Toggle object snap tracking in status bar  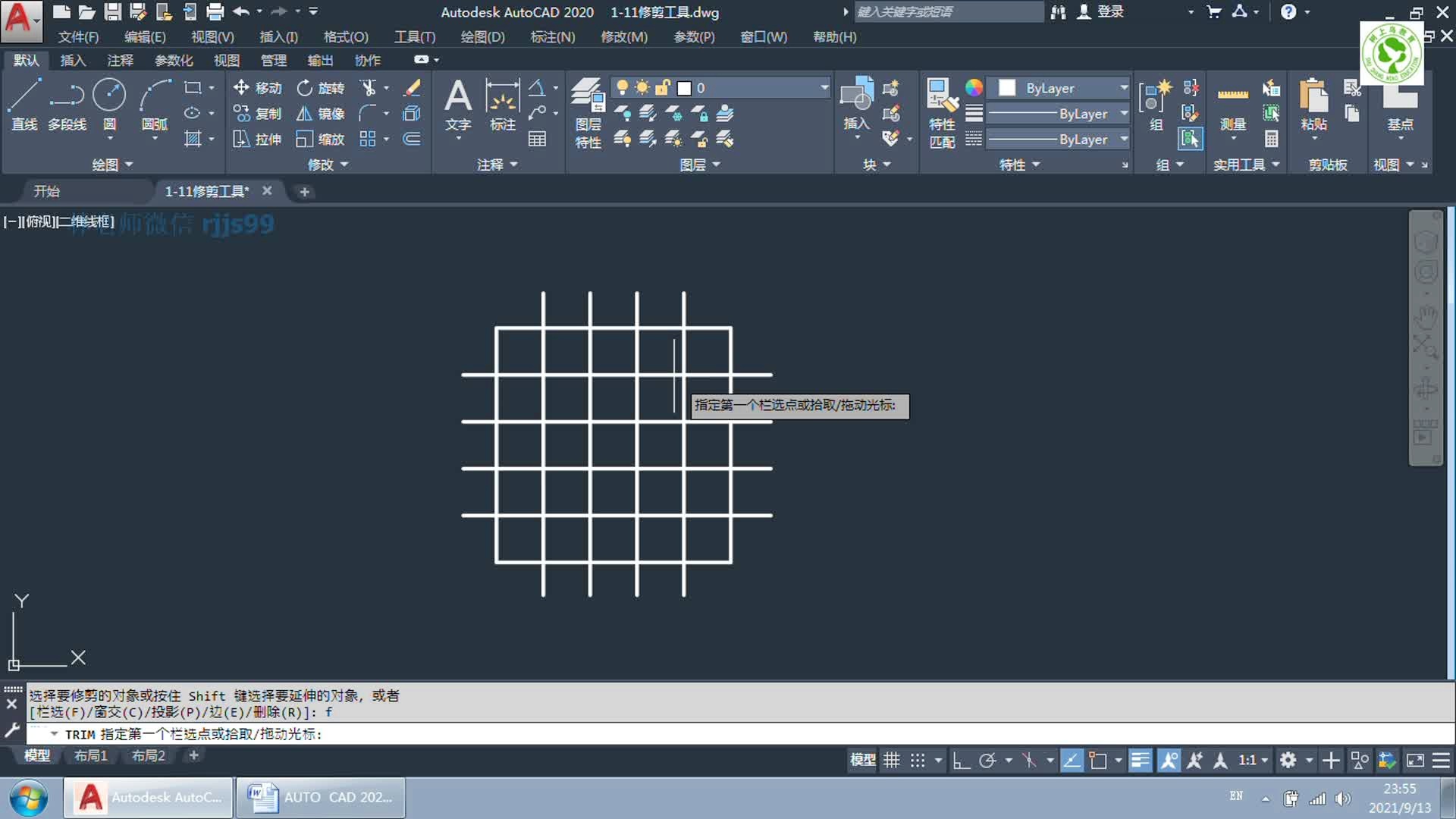click(1072, 760)
